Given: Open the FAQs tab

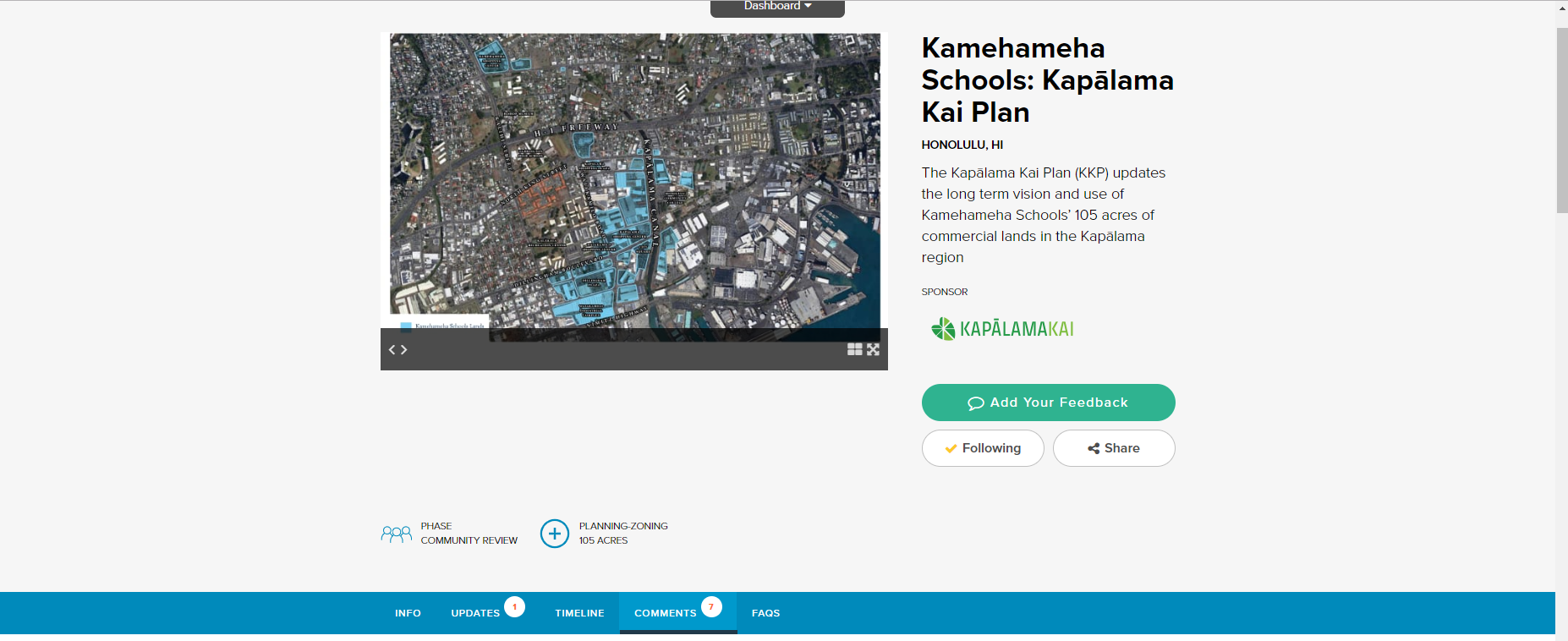Looking at the screenshot, I should [765, 613].
